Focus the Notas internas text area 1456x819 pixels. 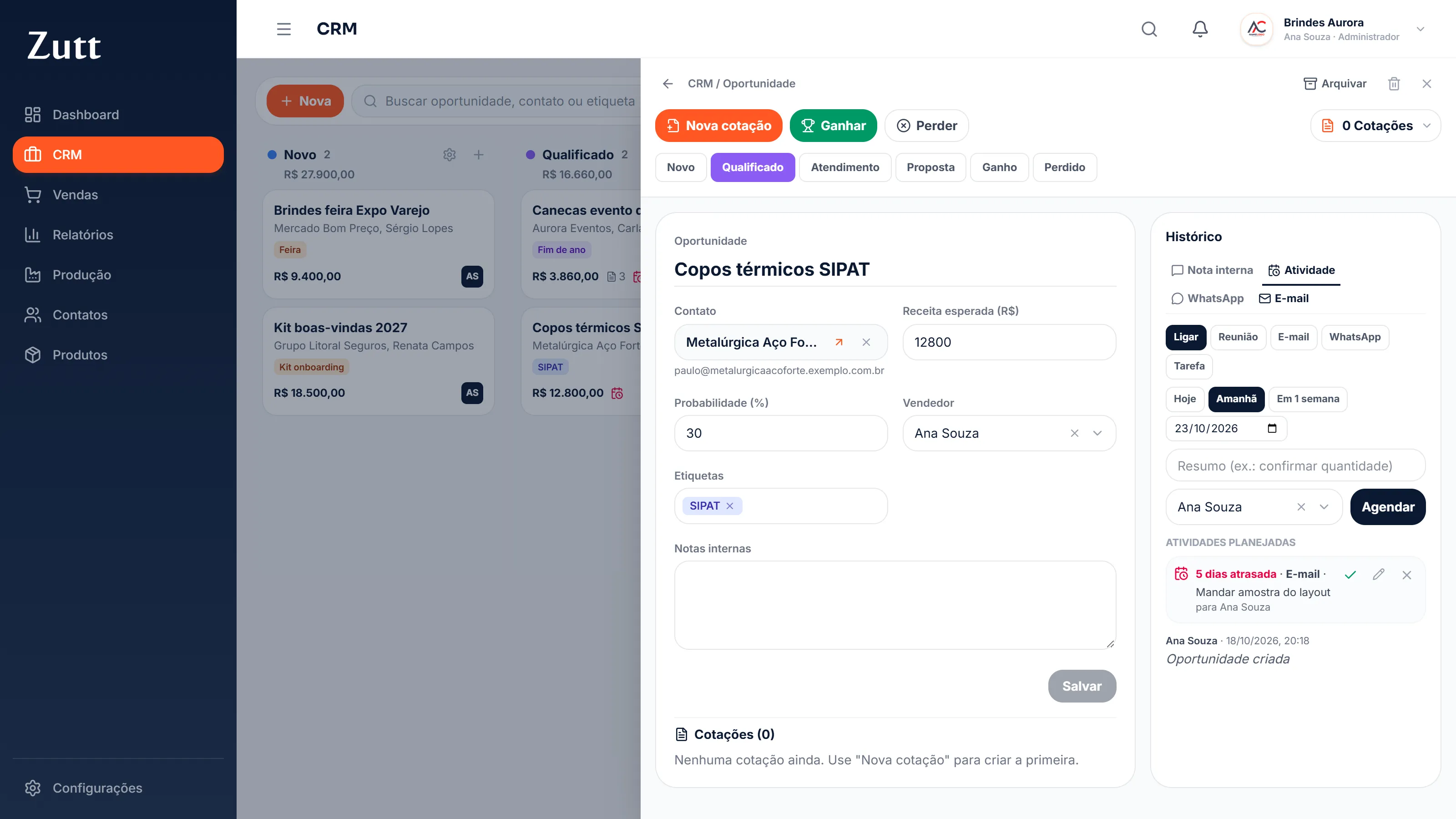pyautogui.click(x=895, y=605)
